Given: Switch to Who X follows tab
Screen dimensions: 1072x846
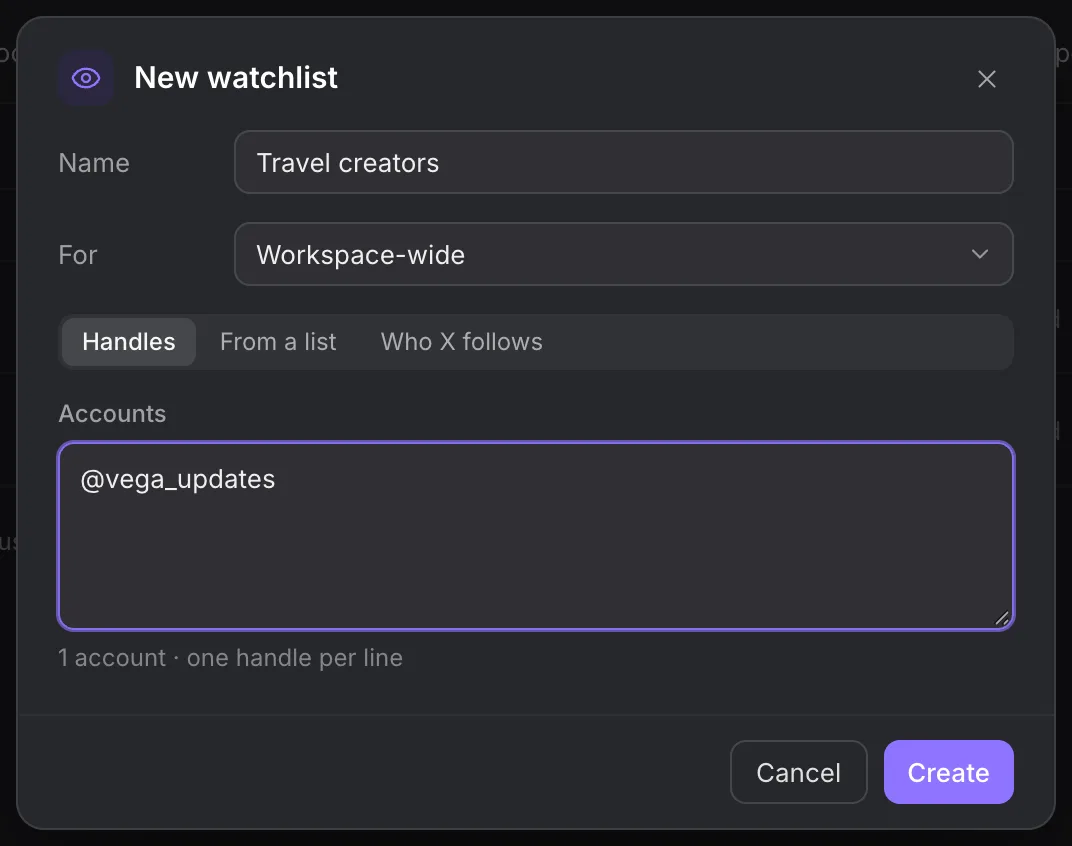Looking at the screenshot, I should [461, 341].
